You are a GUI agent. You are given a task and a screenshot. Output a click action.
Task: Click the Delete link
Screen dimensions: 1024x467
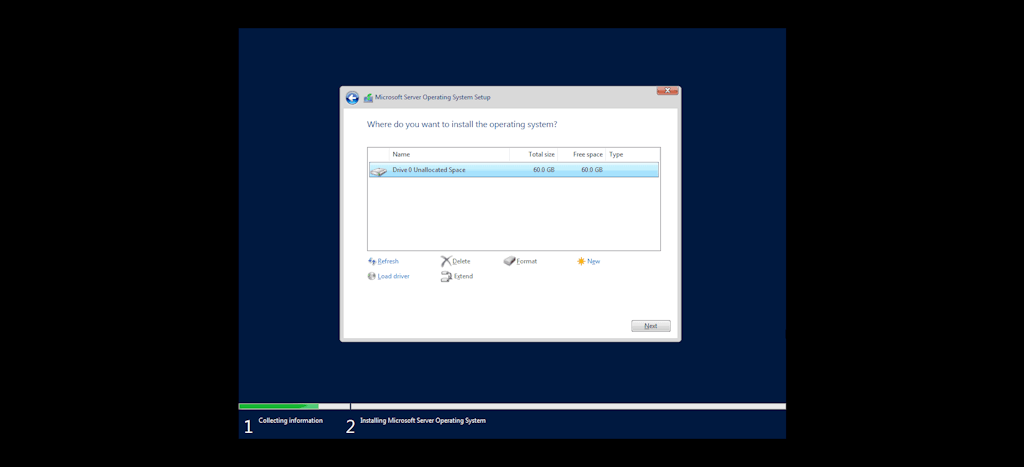point(461,261)
